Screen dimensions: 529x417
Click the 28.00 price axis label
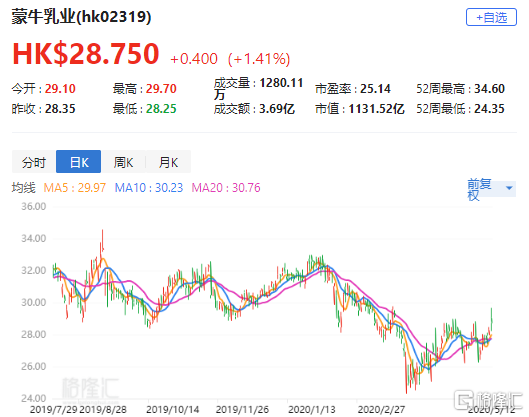33,334
